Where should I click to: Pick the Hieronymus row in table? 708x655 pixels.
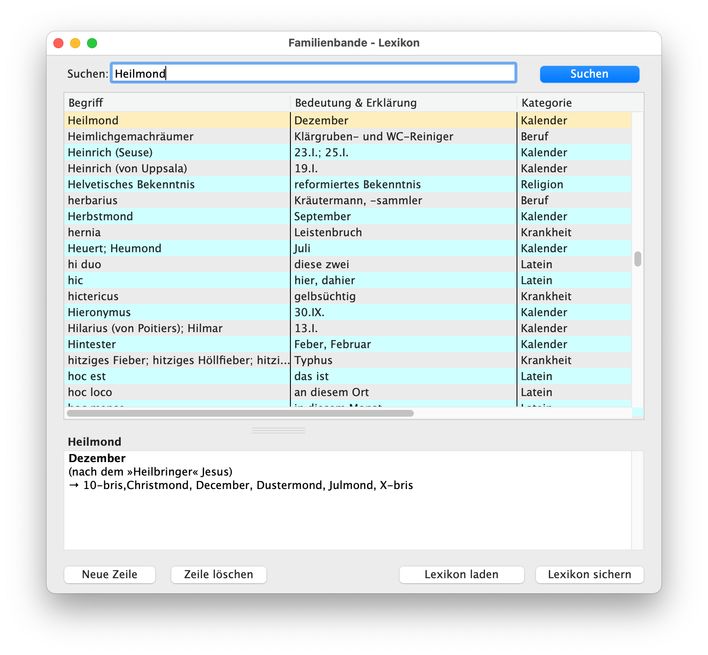click(x=177, y=313)
